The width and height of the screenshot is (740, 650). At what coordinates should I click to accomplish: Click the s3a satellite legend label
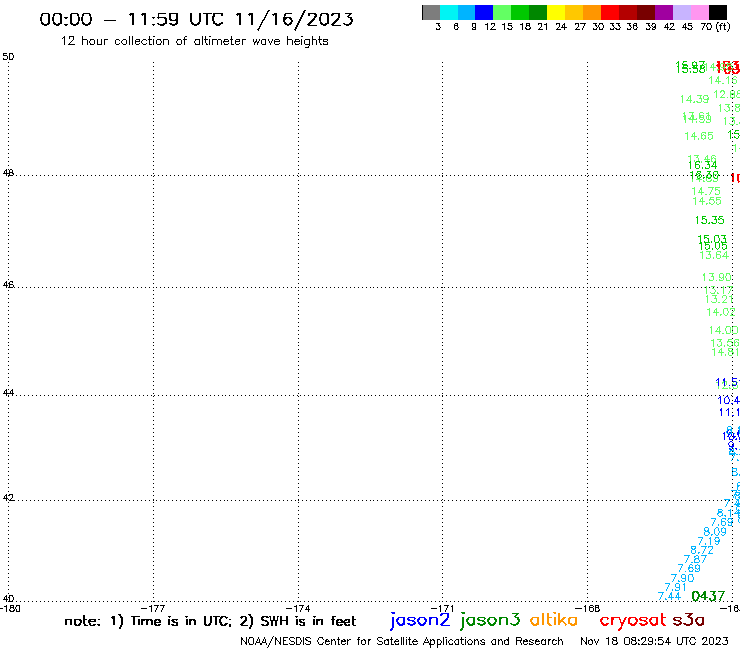(689, 620)
